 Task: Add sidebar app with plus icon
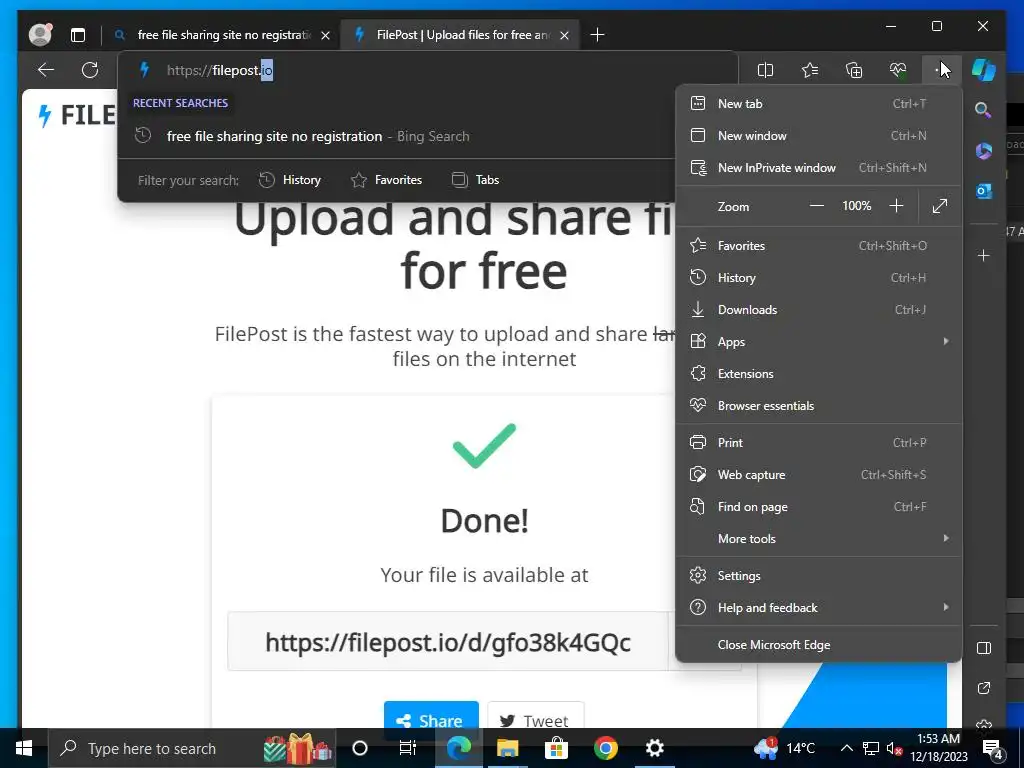coord(984,255)
